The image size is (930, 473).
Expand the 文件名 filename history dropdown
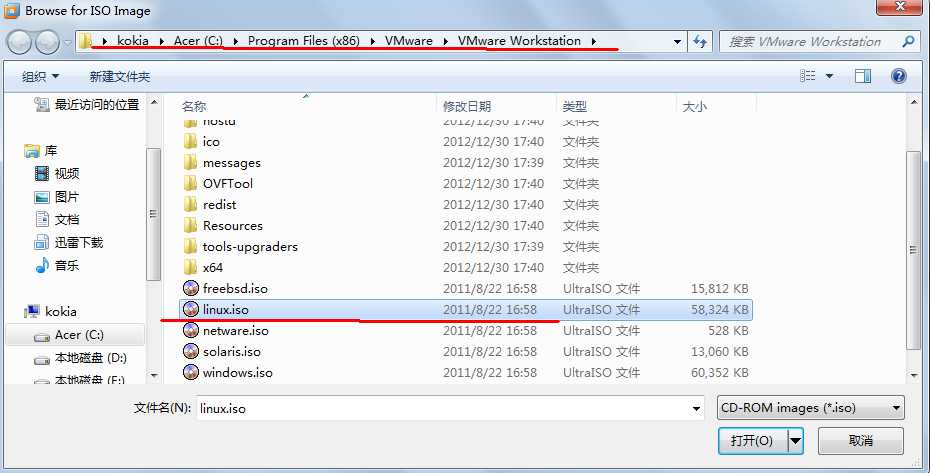(x=696, y=408)
